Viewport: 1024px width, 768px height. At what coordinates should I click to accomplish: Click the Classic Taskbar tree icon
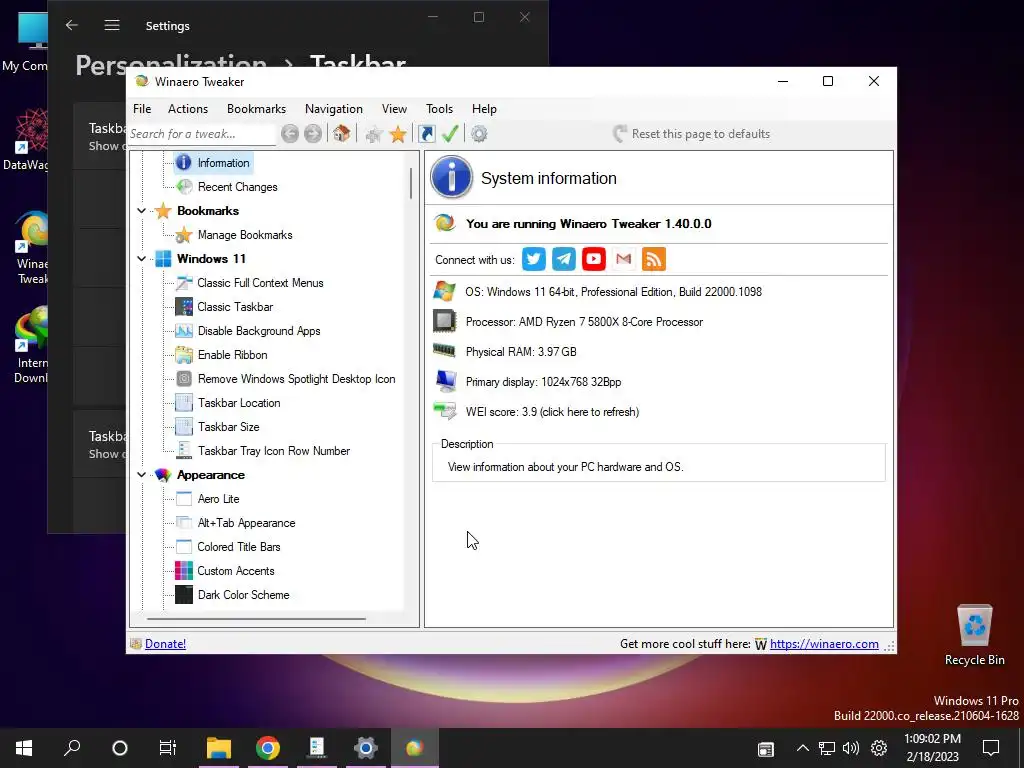(184, 306)
